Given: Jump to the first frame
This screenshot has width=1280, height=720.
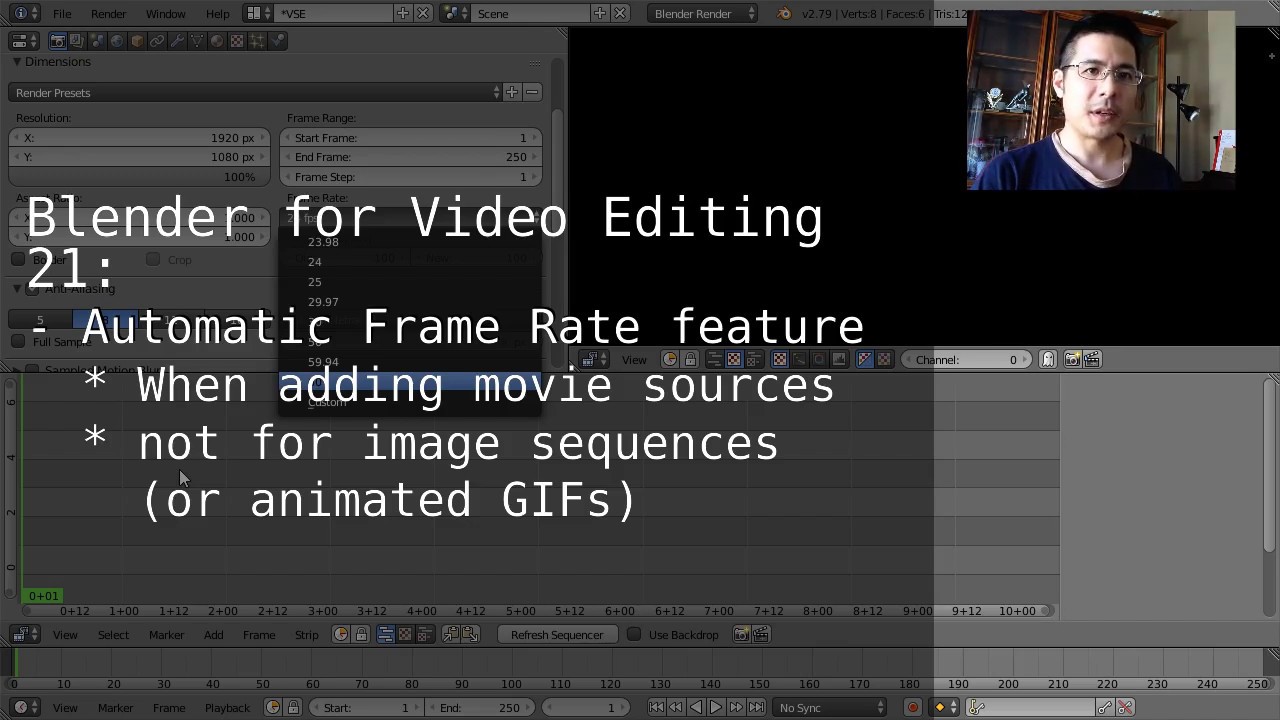Looking at the screenshot, I should point(656,708).
